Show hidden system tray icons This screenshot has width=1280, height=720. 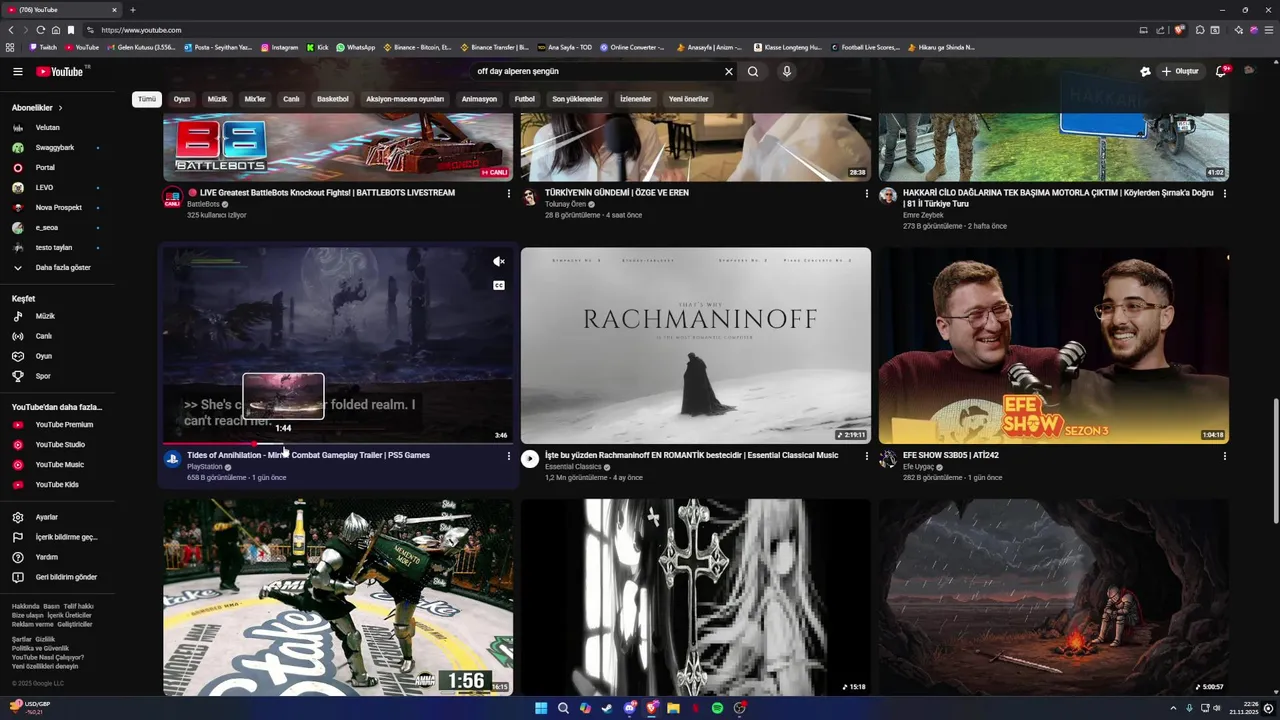1173,708
